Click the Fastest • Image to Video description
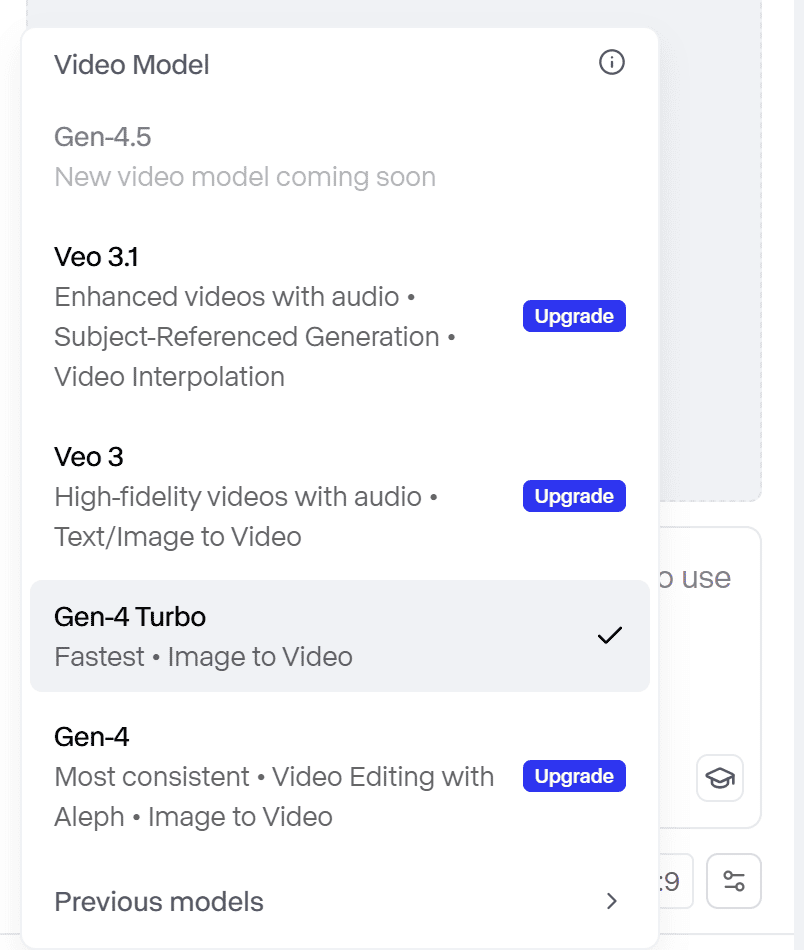The image size is (804, 950). (203, 657)
